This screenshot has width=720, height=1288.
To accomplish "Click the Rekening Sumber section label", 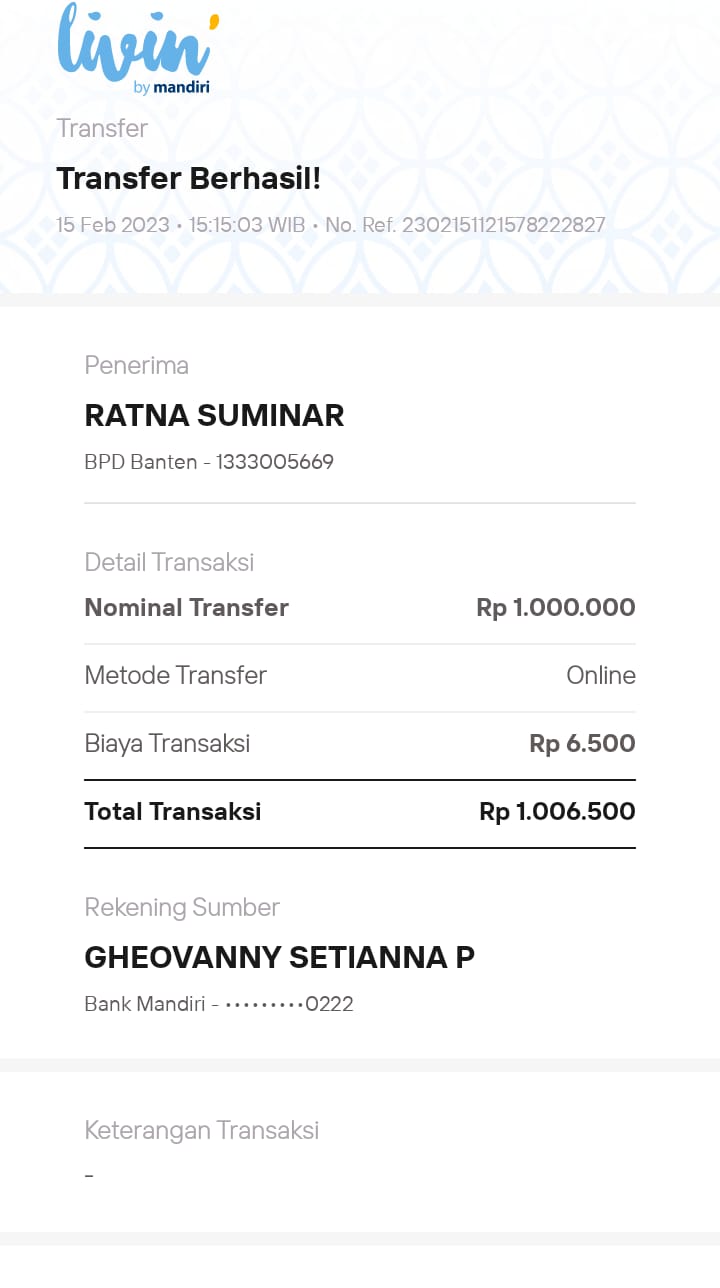I will tap(182, 907).
